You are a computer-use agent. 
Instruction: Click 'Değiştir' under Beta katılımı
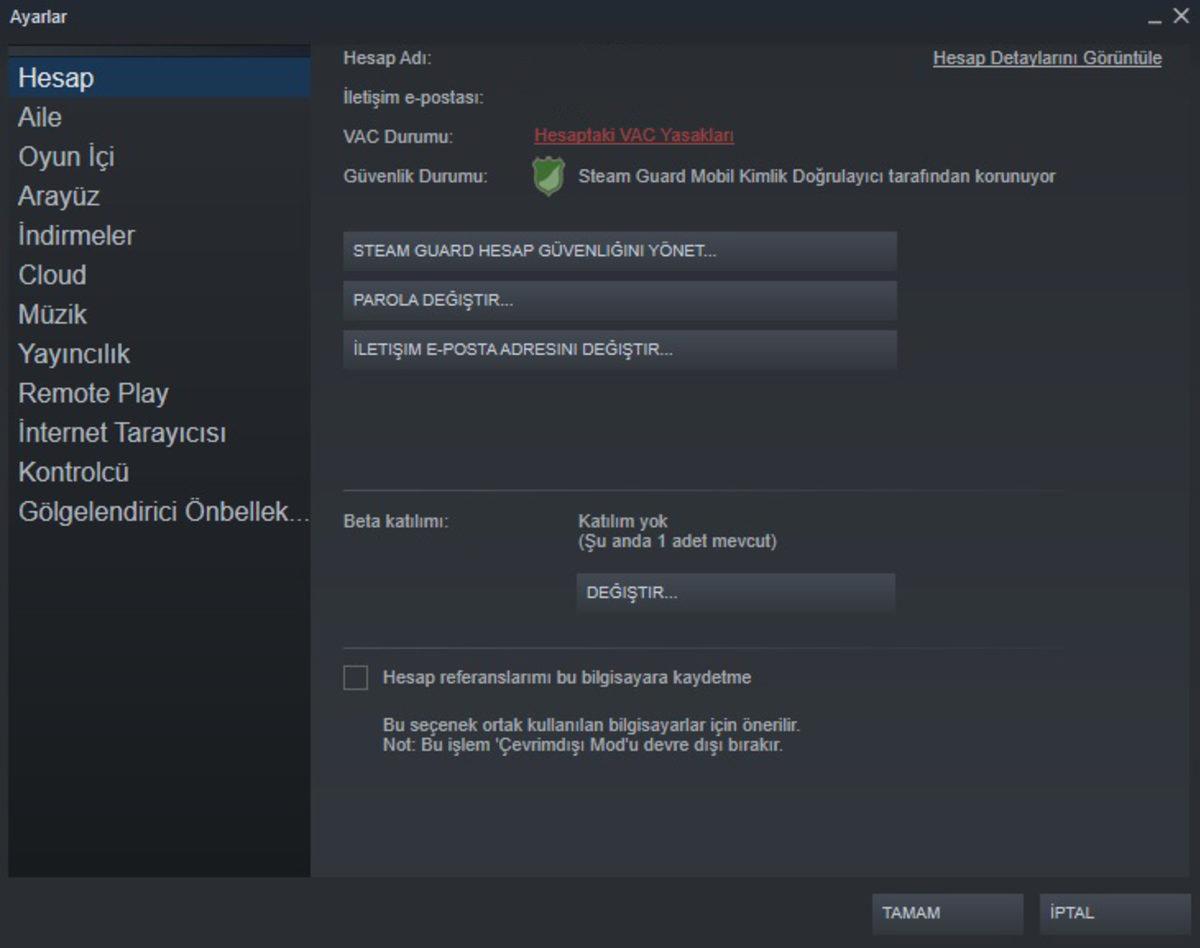735,592
